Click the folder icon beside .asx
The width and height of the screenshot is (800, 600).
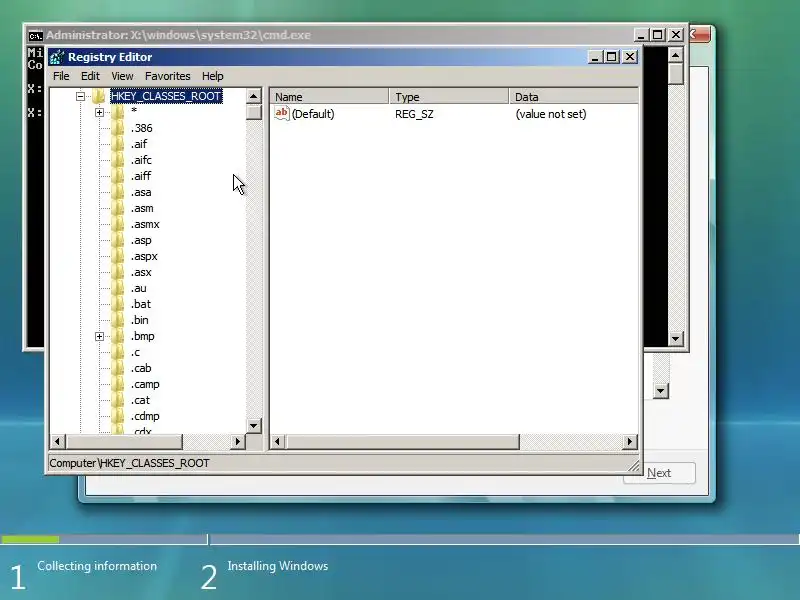point(118,272)
